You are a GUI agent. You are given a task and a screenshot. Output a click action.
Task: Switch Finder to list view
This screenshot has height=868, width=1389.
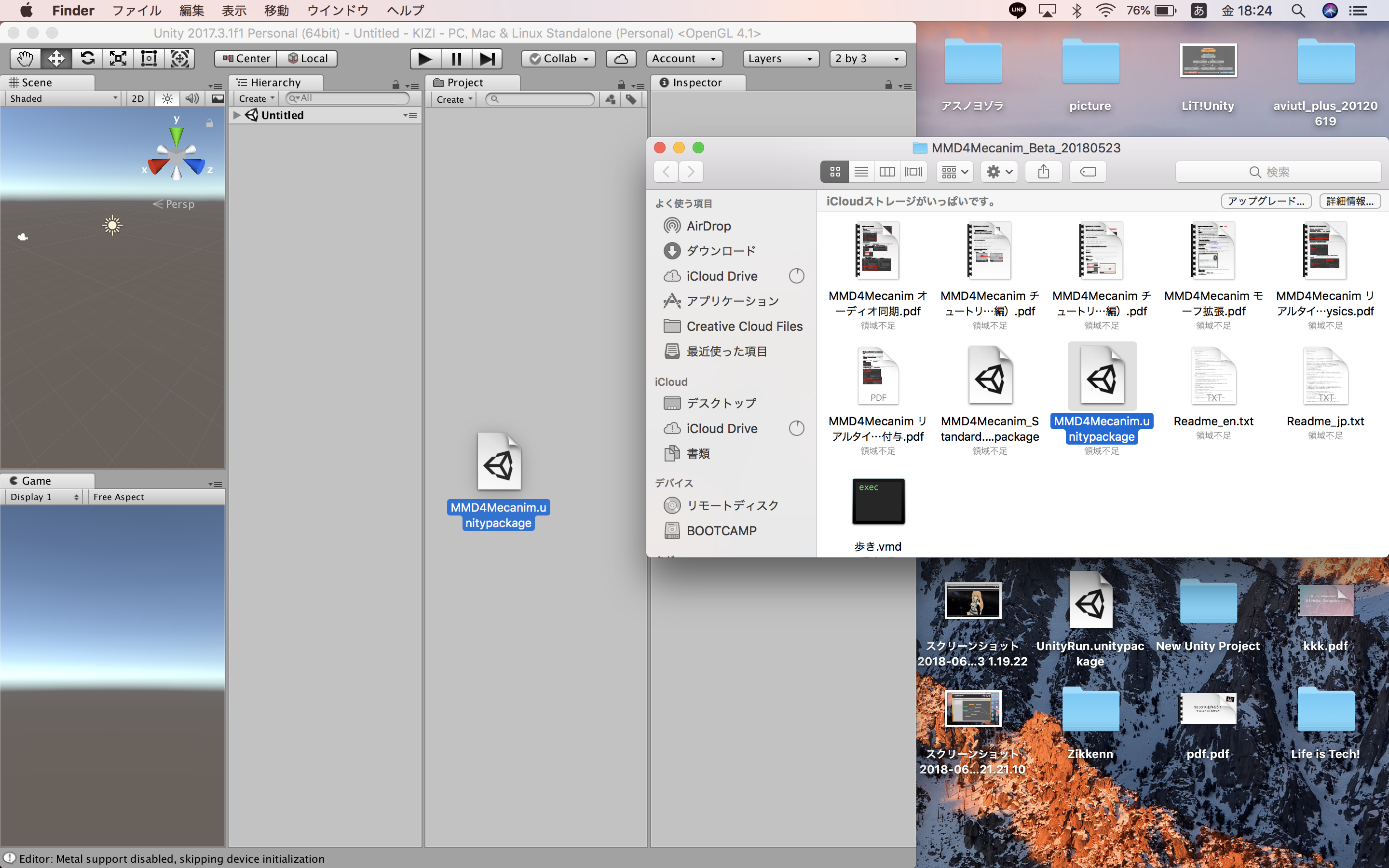pos(861,172)
